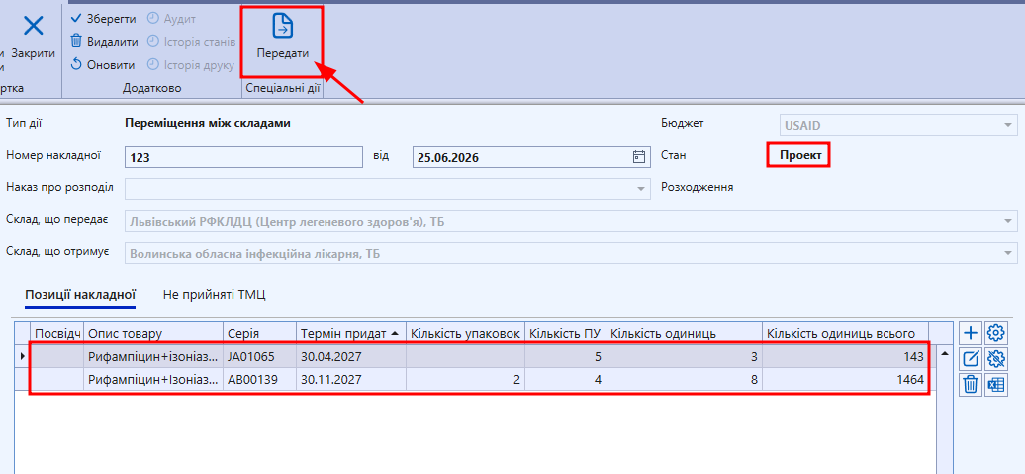Switch to the Не прийняті ТМЦ tab
This screenshot has height=474, width=1025.
pyautogui.click(x=214, y=295)
